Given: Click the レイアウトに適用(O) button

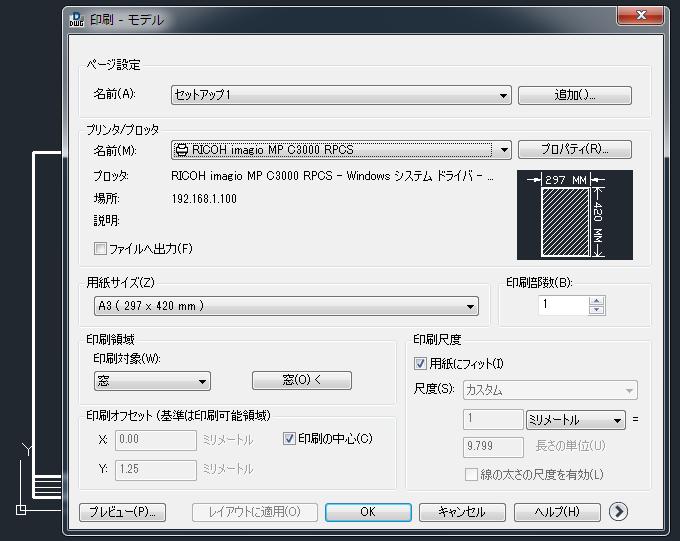Looking at the screenshot, I should click(255, 512).
